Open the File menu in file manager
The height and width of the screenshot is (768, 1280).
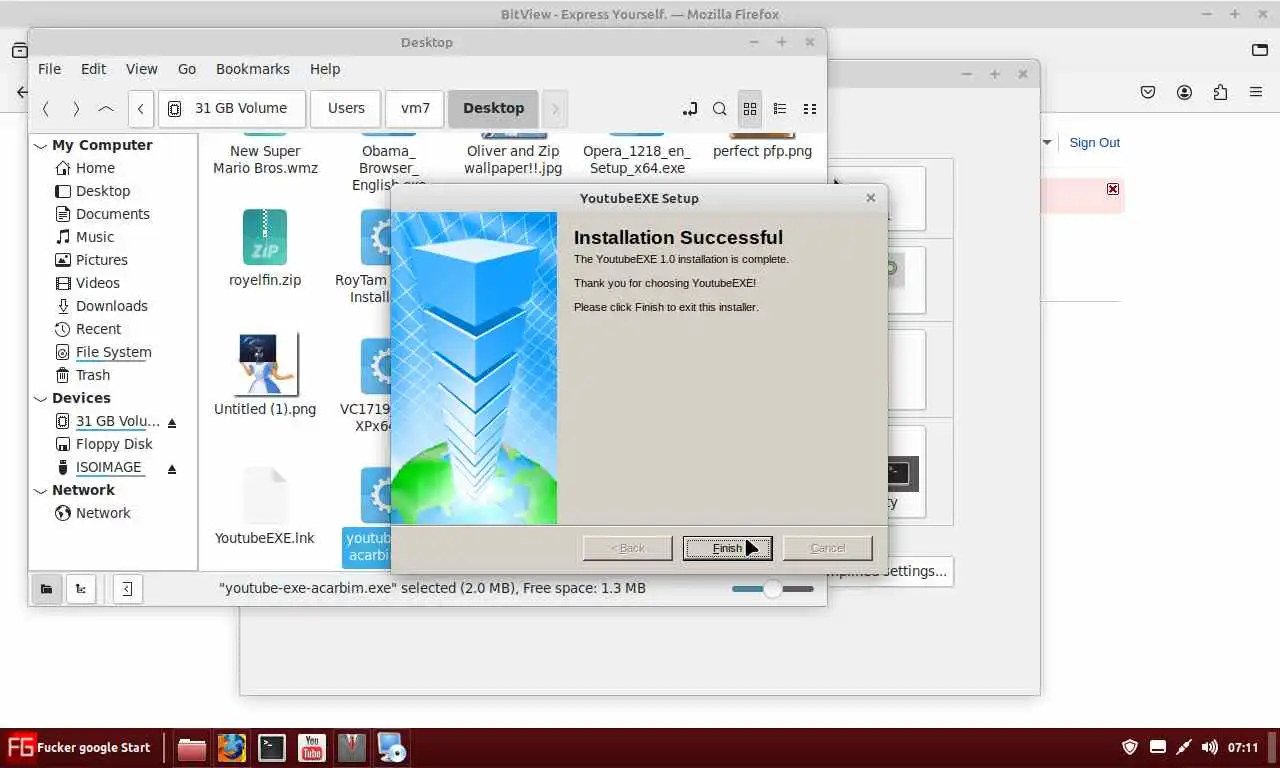click(49, 69)
